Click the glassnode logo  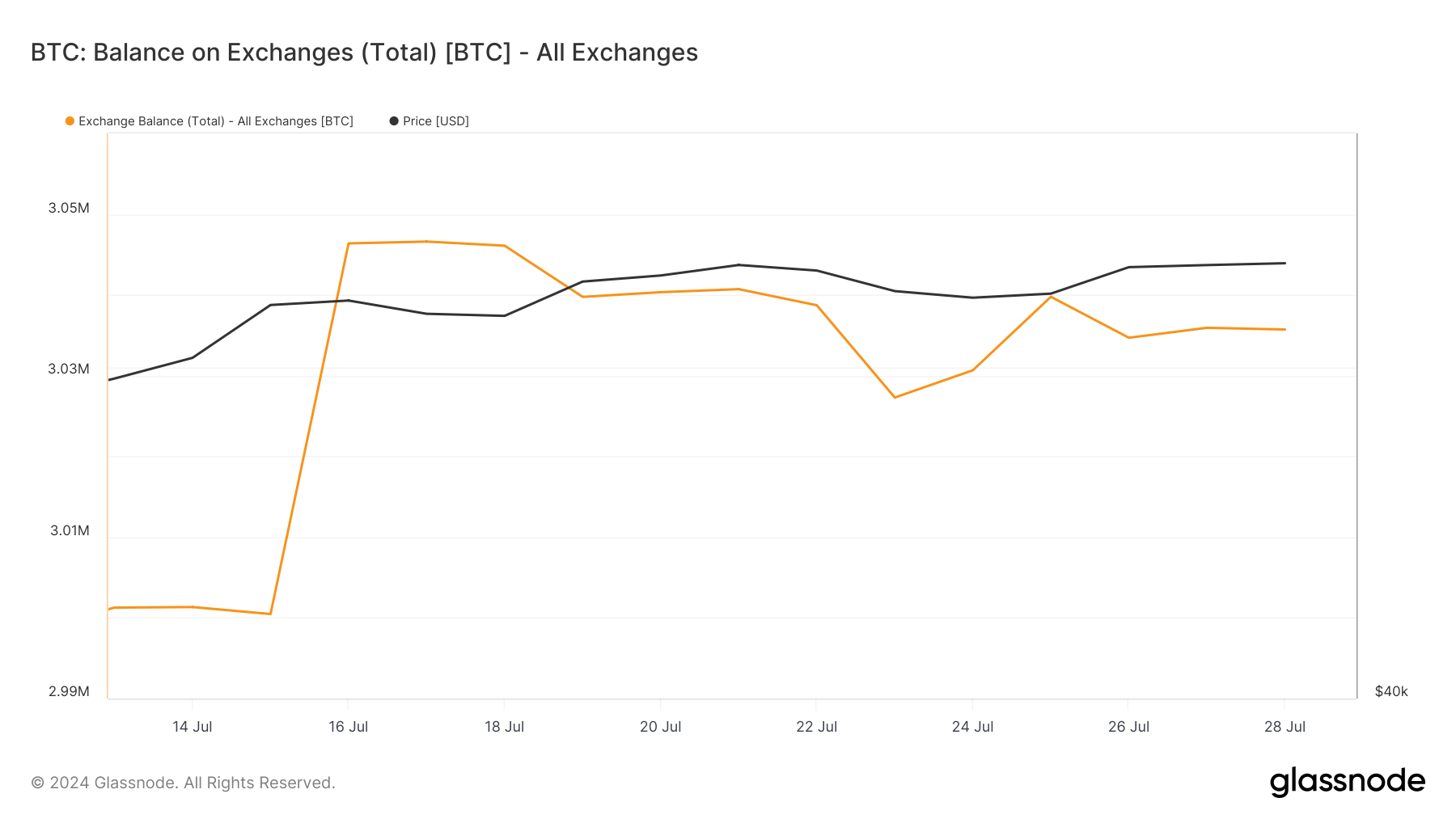[1347, 782]
